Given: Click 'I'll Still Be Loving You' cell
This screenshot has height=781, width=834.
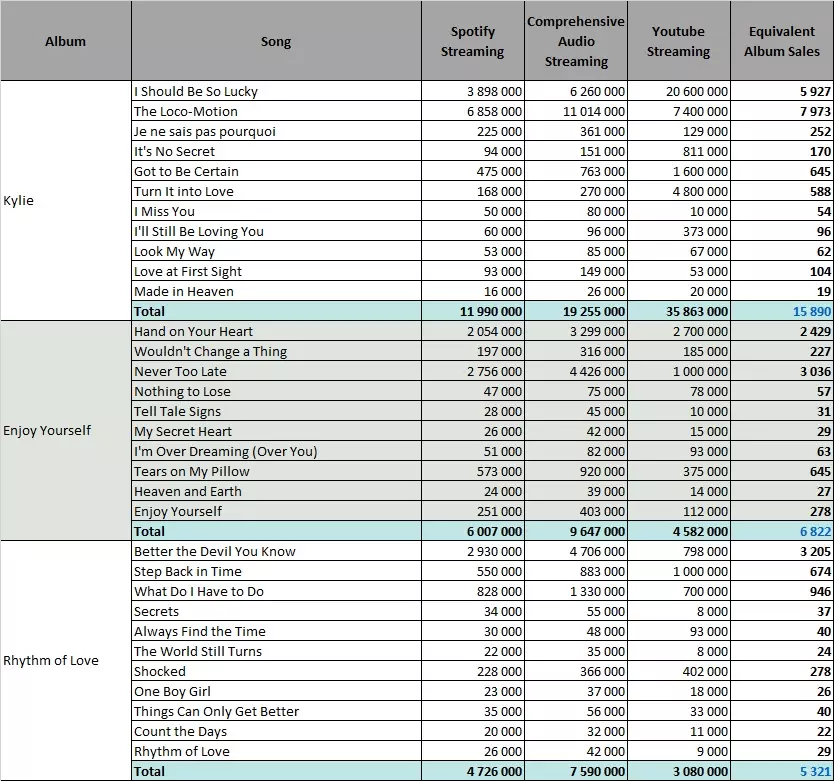Looking at the screenshot, I should 276,231.
